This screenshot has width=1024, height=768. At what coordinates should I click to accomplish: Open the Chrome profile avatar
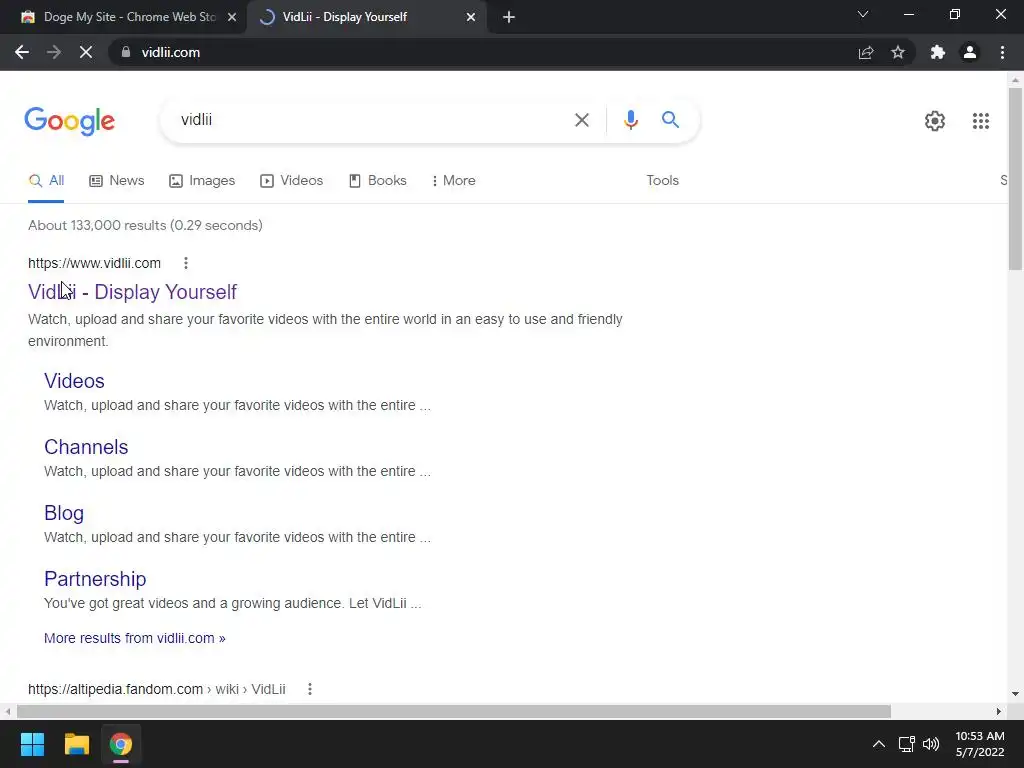(x=970, y=52)
